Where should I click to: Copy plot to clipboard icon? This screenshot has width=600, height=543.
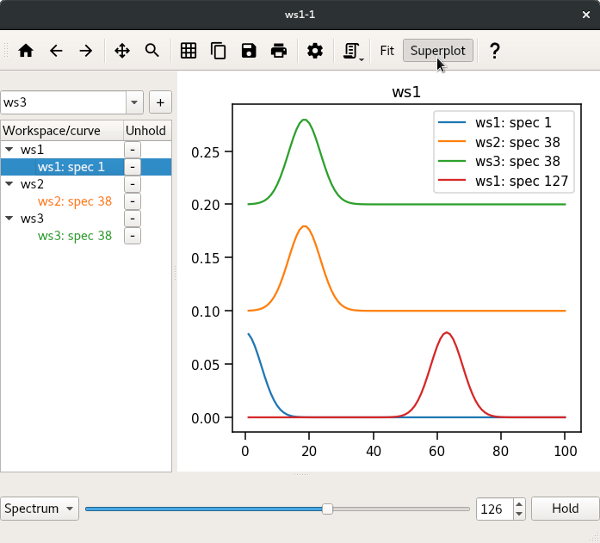(x=218, y=51)
